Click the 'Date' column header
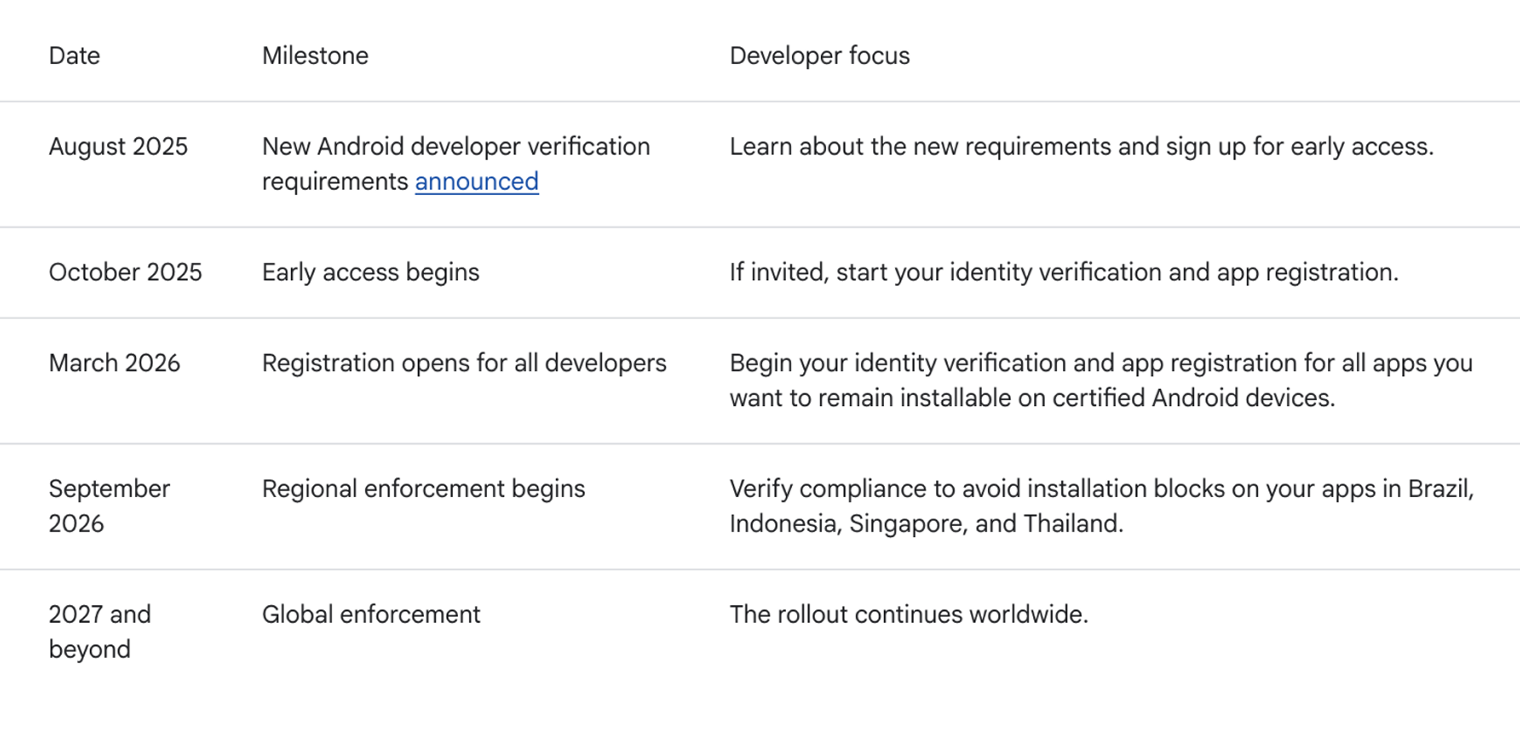Viewport: 1520px width, 730px height. (74, 56)
